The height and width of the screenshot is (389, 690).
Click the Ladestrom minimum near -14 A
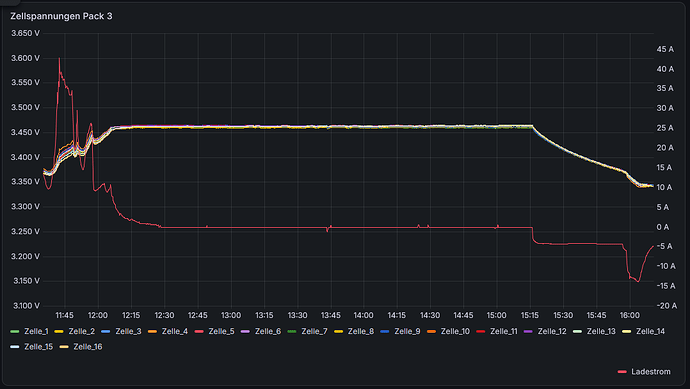point(638,281)
